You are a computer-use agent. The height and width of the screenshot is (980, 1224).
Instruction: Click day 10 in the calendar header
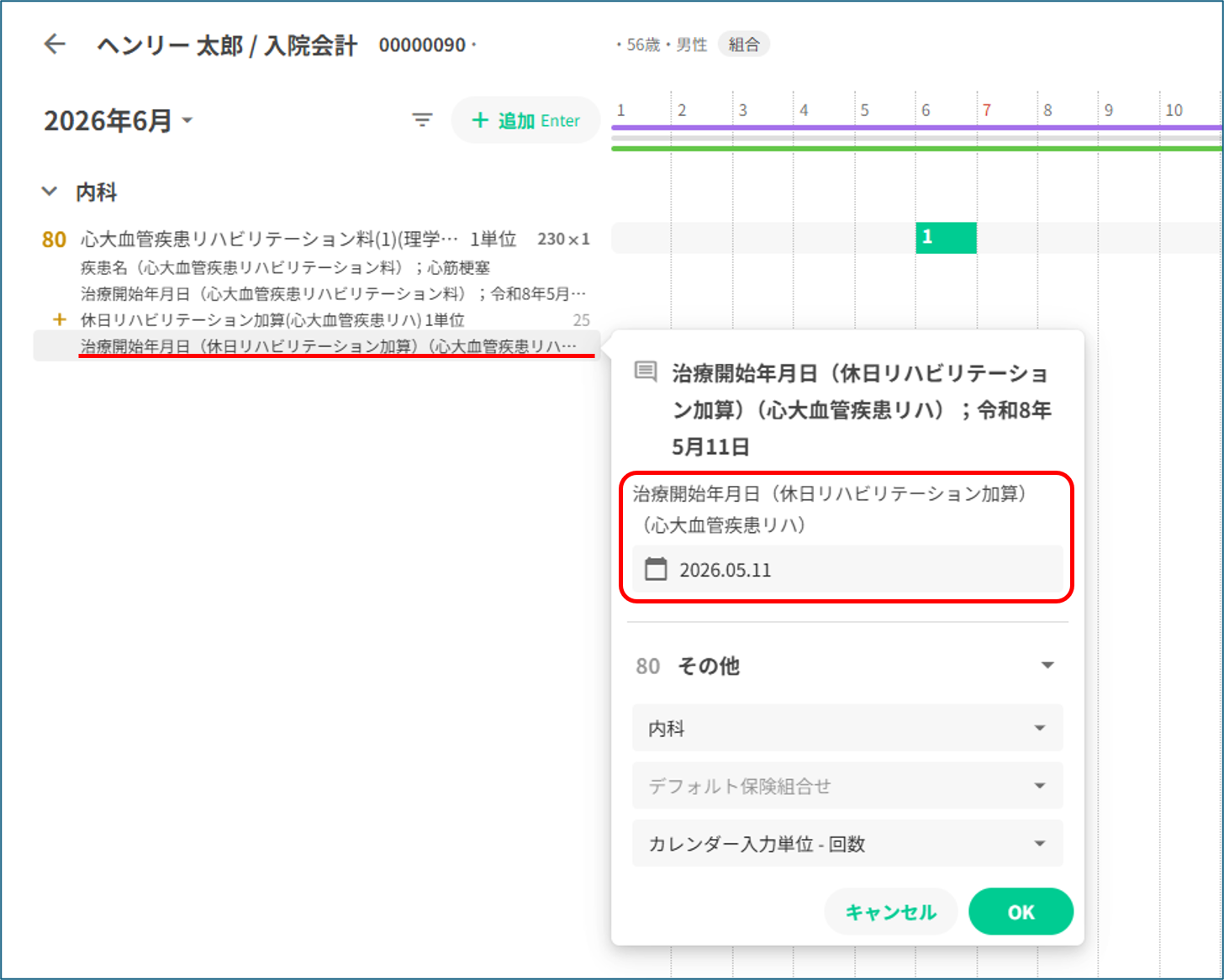(x=1174, y=110)
